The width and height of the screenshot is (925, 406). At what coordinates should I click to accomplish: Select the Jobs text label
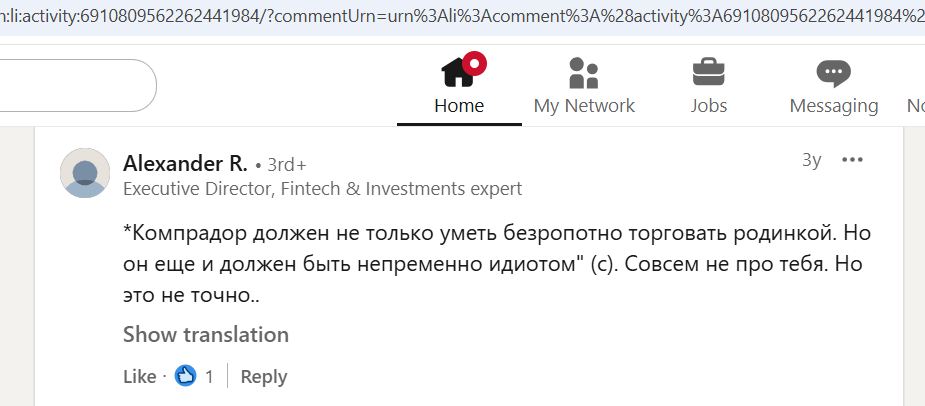709,105
